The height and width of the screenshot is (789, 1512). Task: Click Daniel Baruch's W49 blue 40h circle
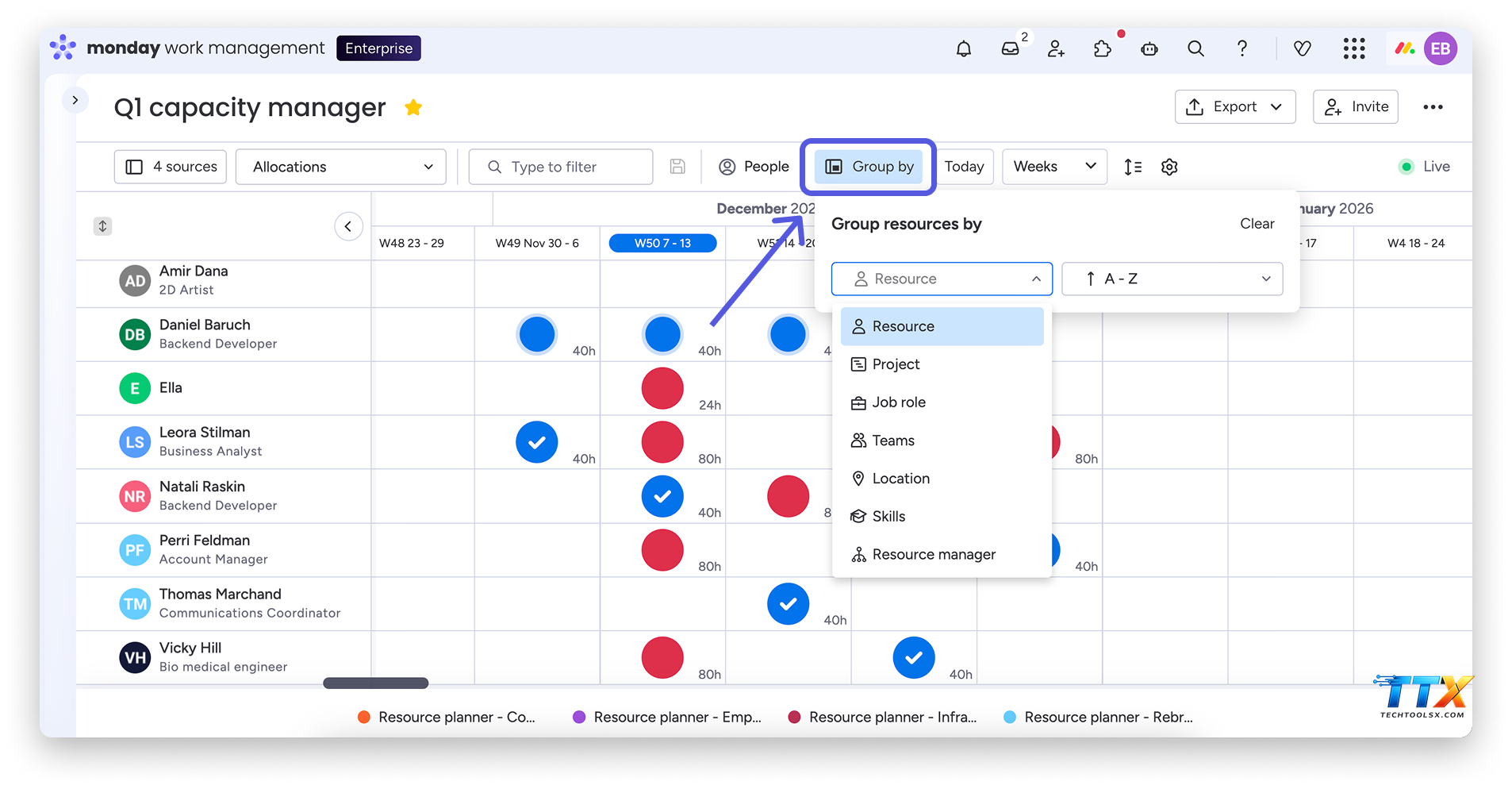(537, 334)
